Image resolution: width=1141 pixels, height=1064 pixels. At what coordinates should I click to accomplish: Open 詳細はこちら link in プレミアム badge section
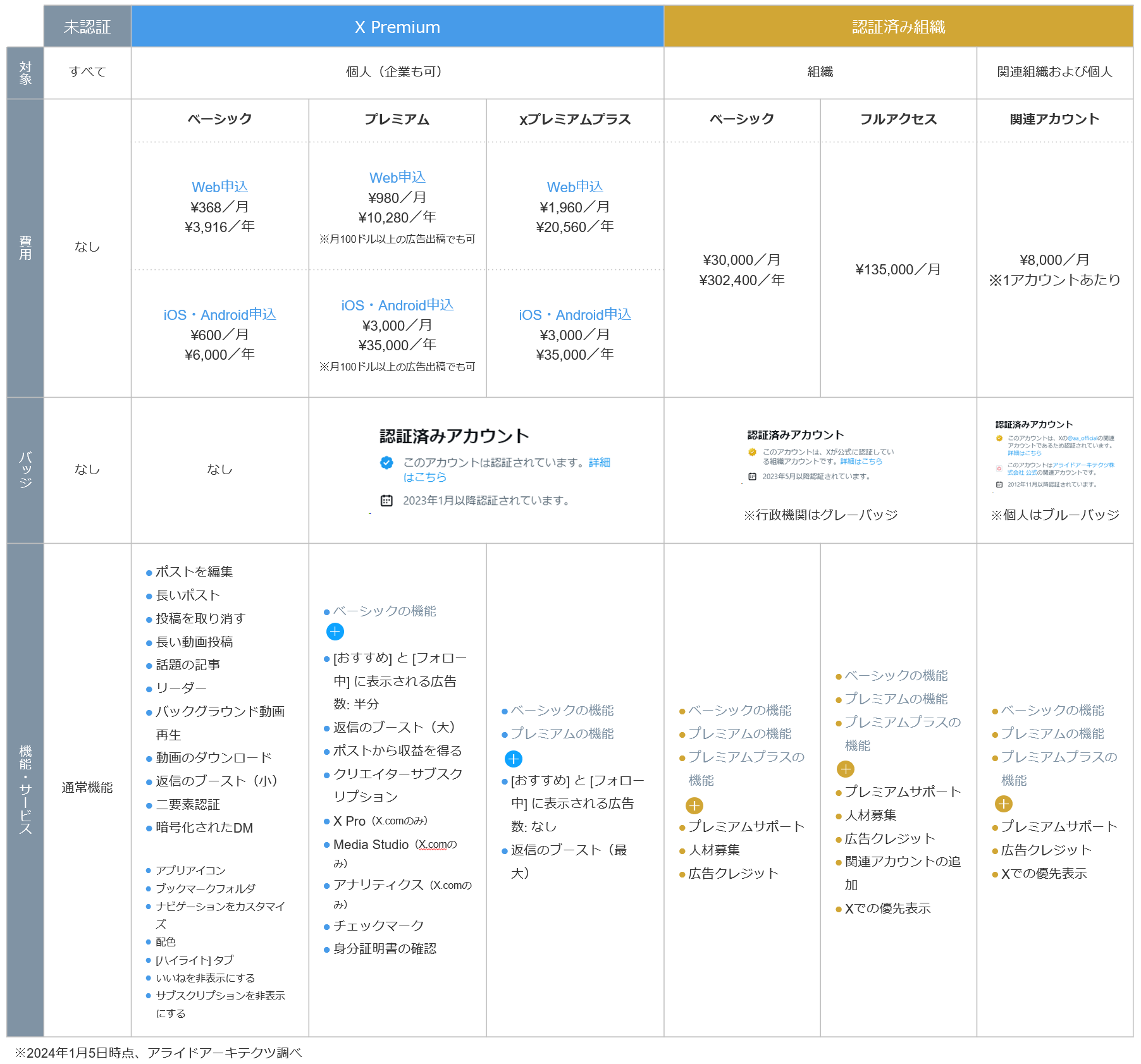[599, 463]
